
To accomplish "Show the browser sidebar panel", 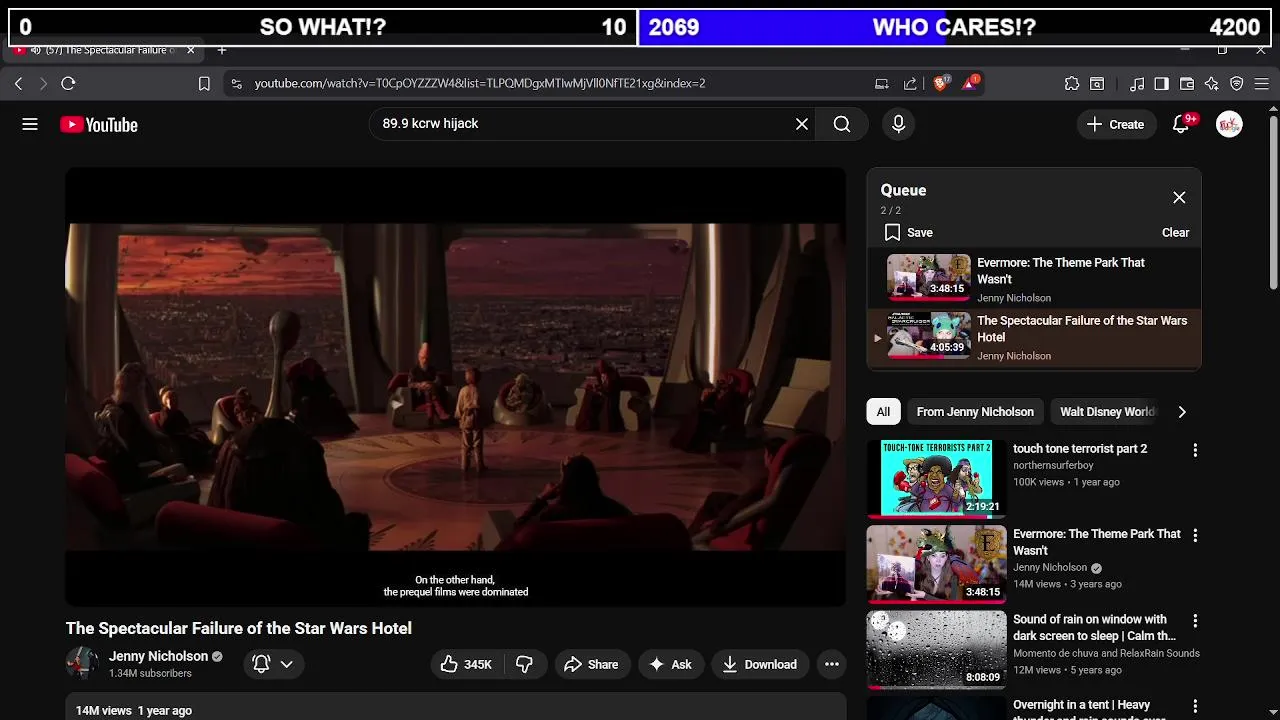I will [1161, 84].
